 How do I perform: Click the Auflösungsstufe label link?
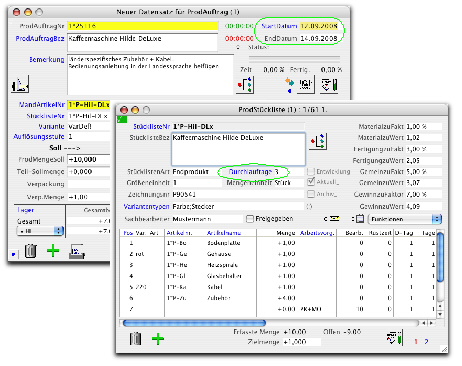pos(39,137)
